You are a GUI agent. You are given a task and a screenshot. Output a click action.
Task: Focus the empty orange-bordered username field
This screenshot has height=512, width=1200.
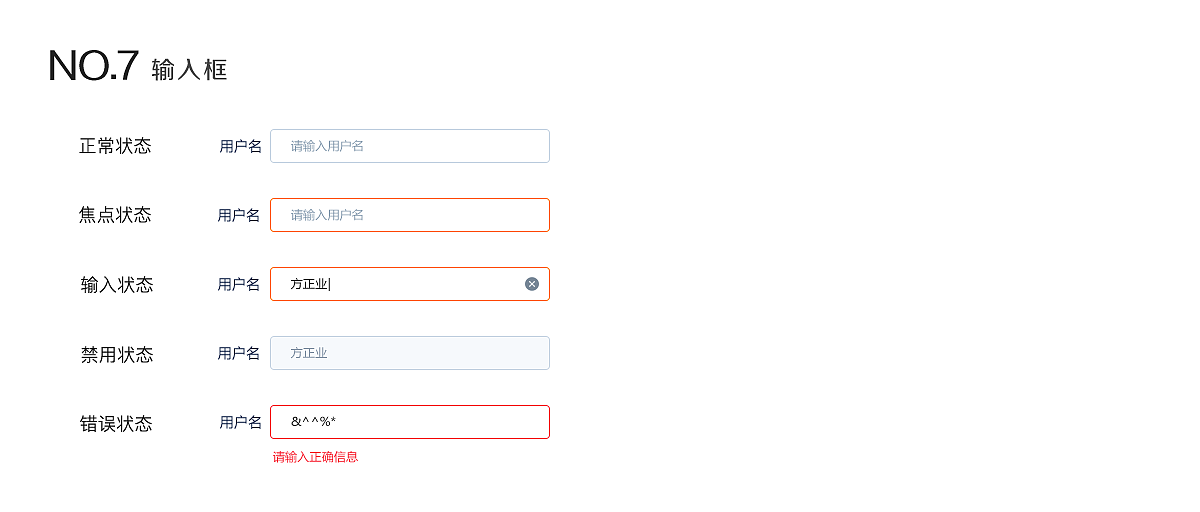(x=410, y=215)
